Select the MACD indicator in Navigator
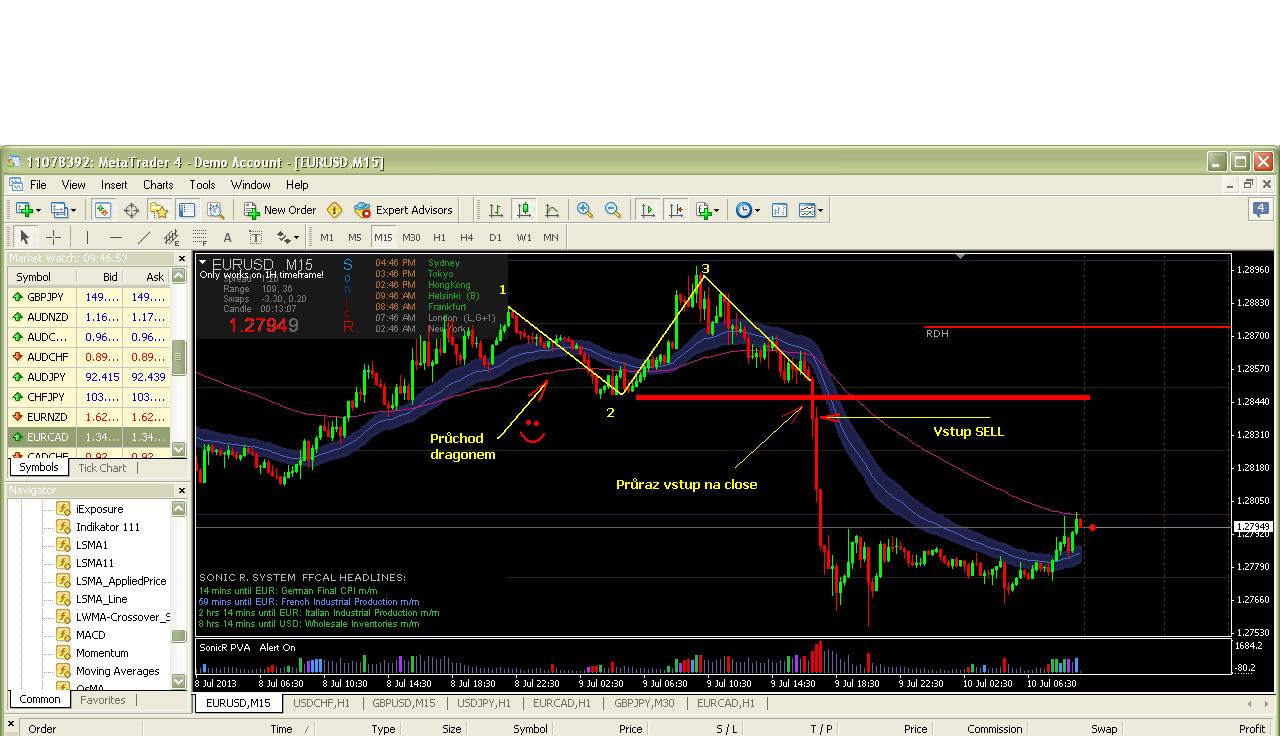1280x736 pixels. (x=90, y=635)
